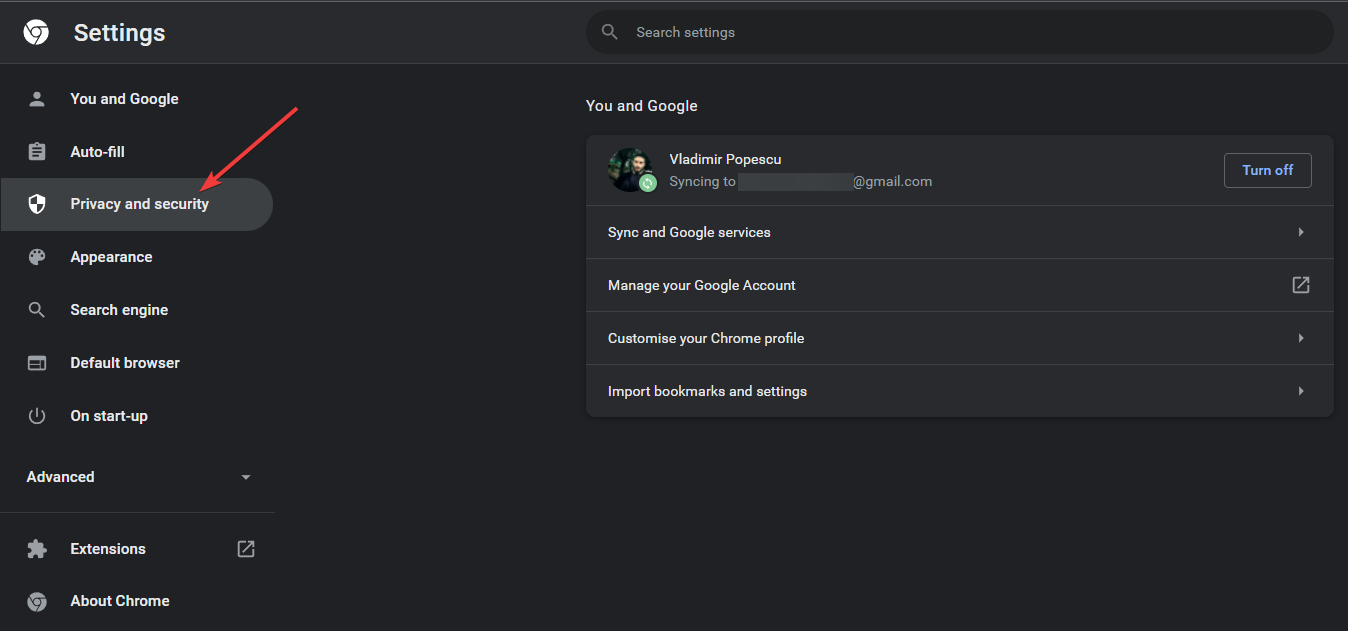This screenshot has width=1348, height=631.
Task: Click the Chrome logo icon beside Settings
Action: click(x=37, y=33)
